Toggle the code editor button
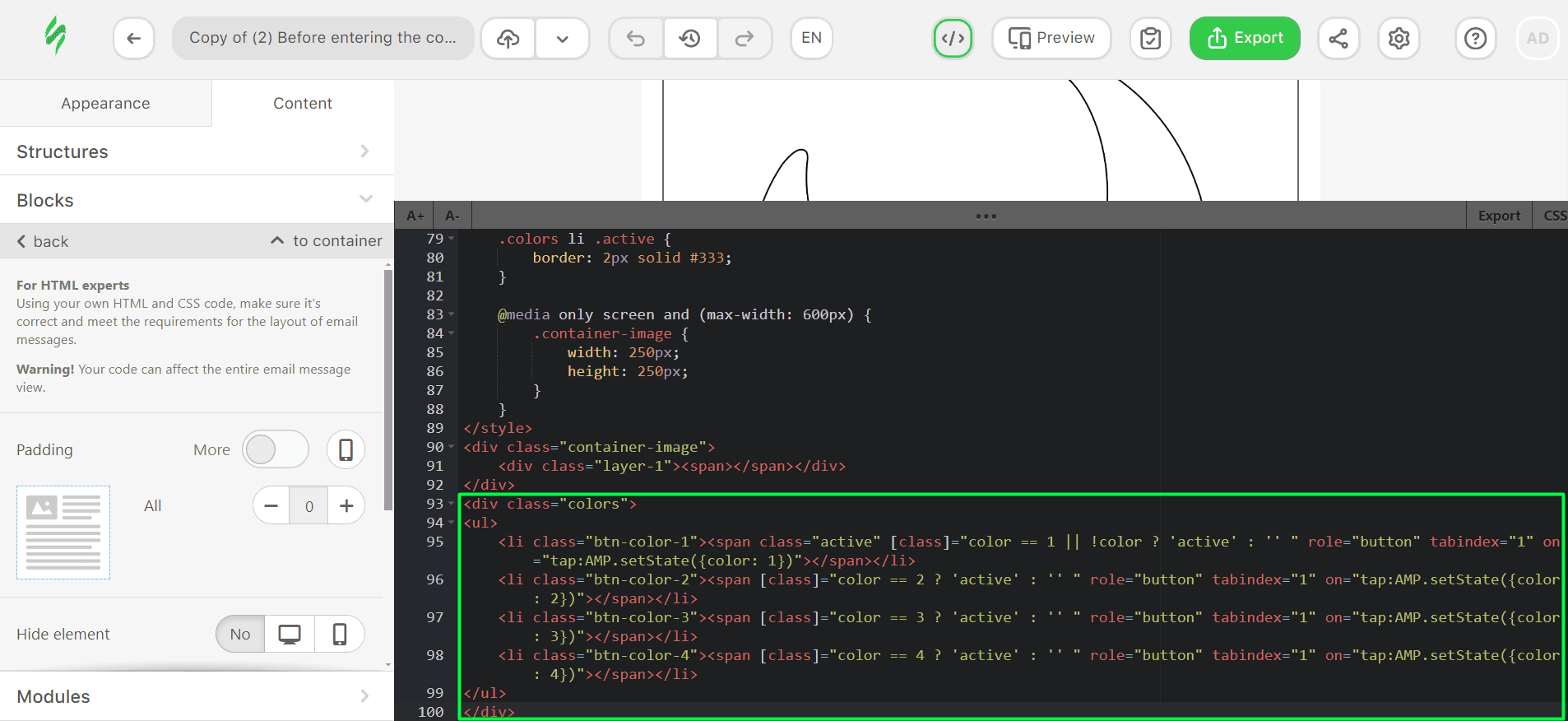Image resolution: width=1568 pixels, height=721 pixels. pyautogui.click(x=953, y=38)
